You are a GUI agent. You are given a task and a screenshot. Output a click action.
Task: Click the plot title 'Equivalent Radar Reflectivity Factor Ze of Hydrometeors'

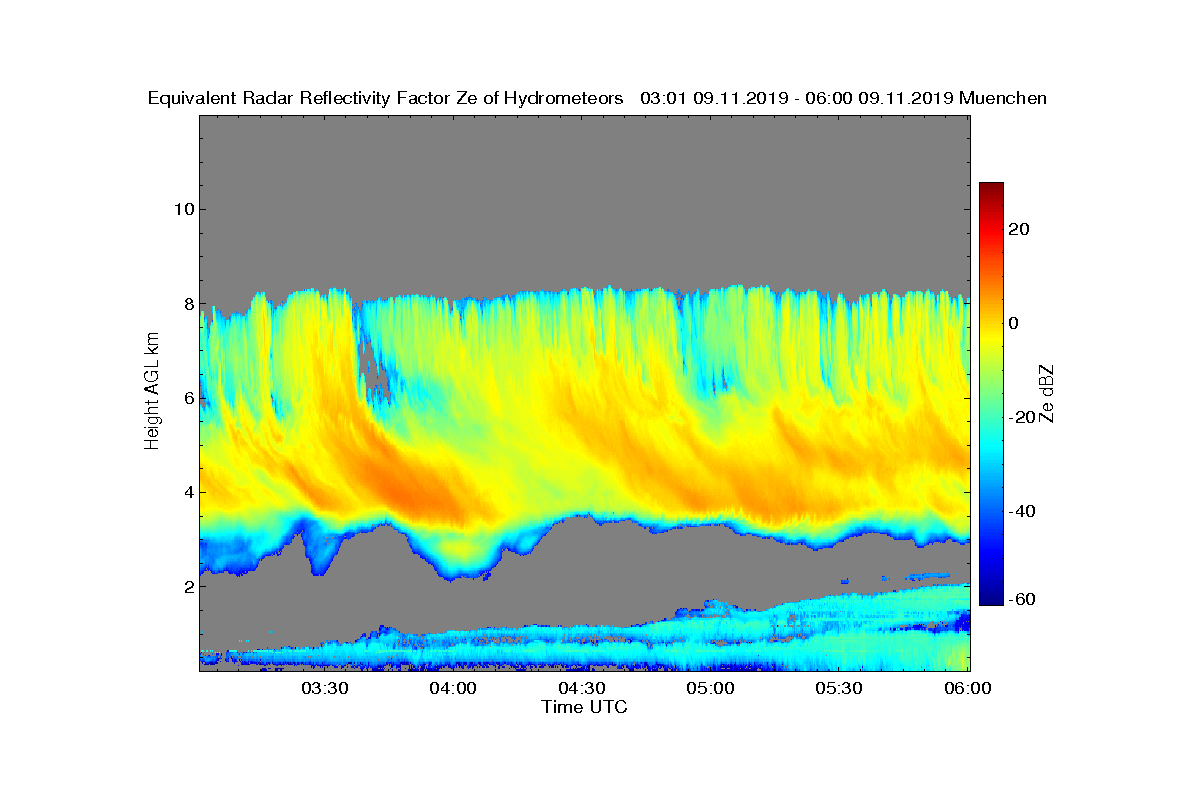click(386, 98)
